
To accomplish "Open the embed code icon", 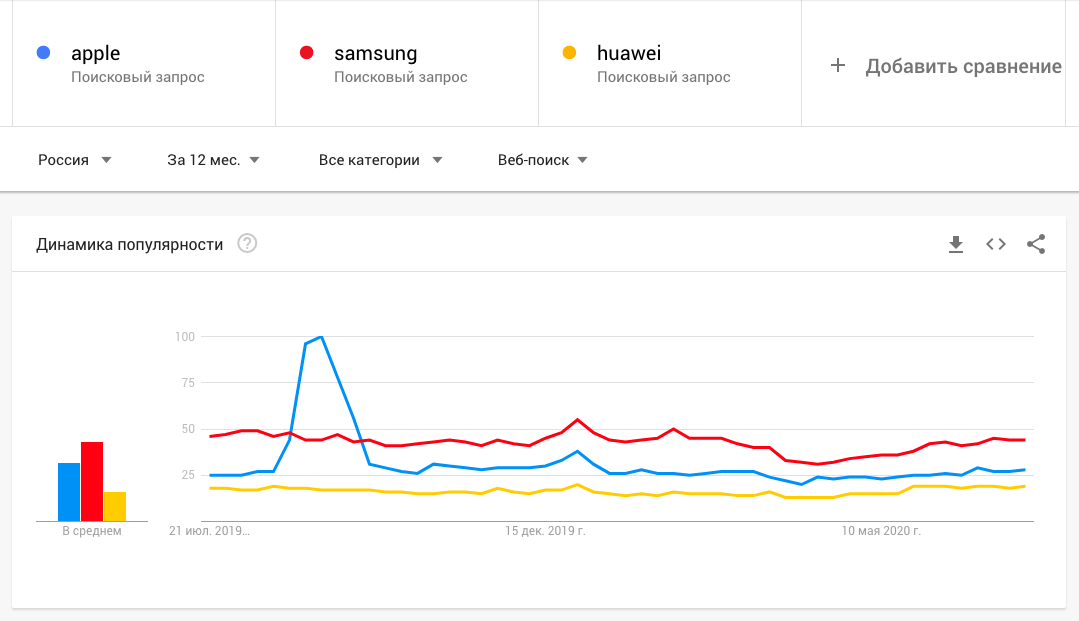I will pyautogui.click(x=996, y=244).
